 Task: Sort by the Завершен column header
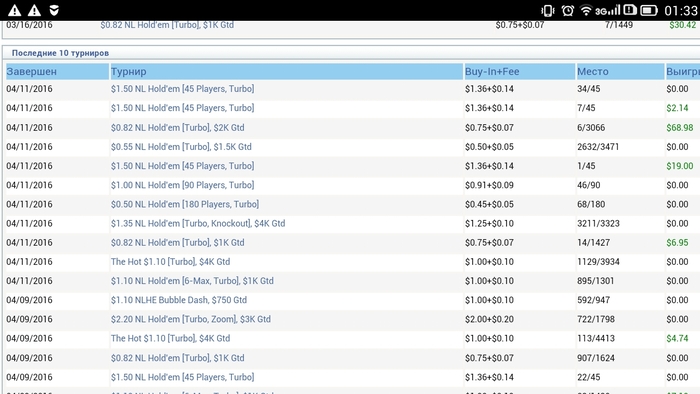tap(58, 71)
